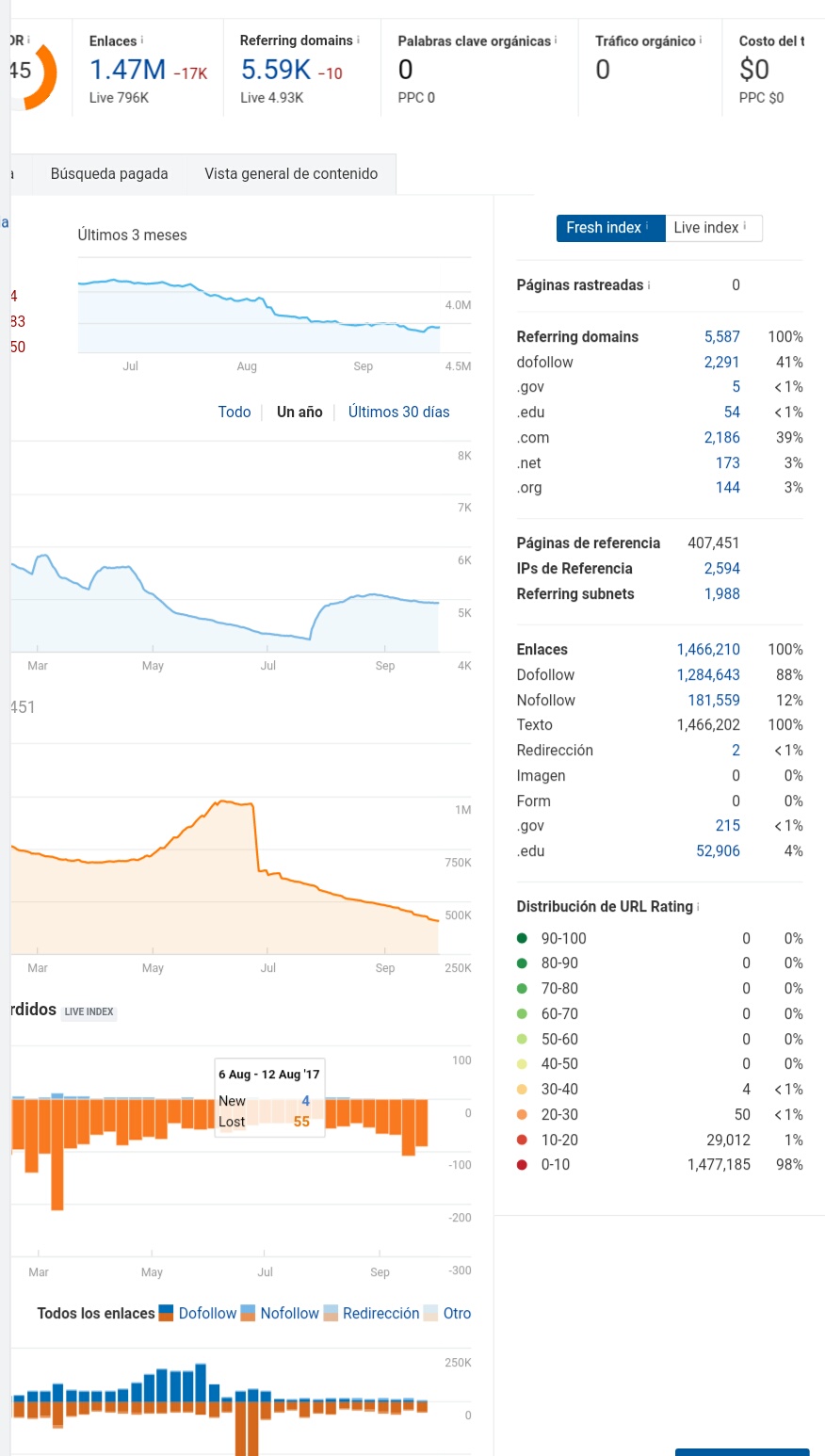Screen dimensions: 825x1456
Task: Click info icon beside Referring domains header
Action: (x=358, y=40)
